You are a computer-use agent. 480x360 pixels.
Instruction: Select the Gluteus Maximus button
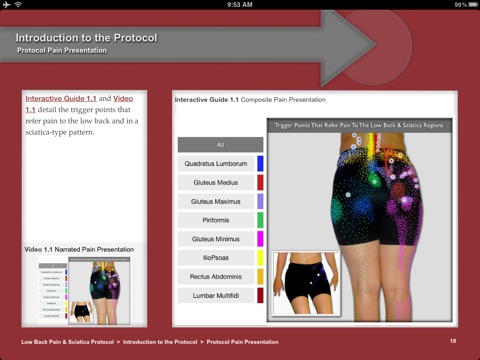(x=216, y=201)
